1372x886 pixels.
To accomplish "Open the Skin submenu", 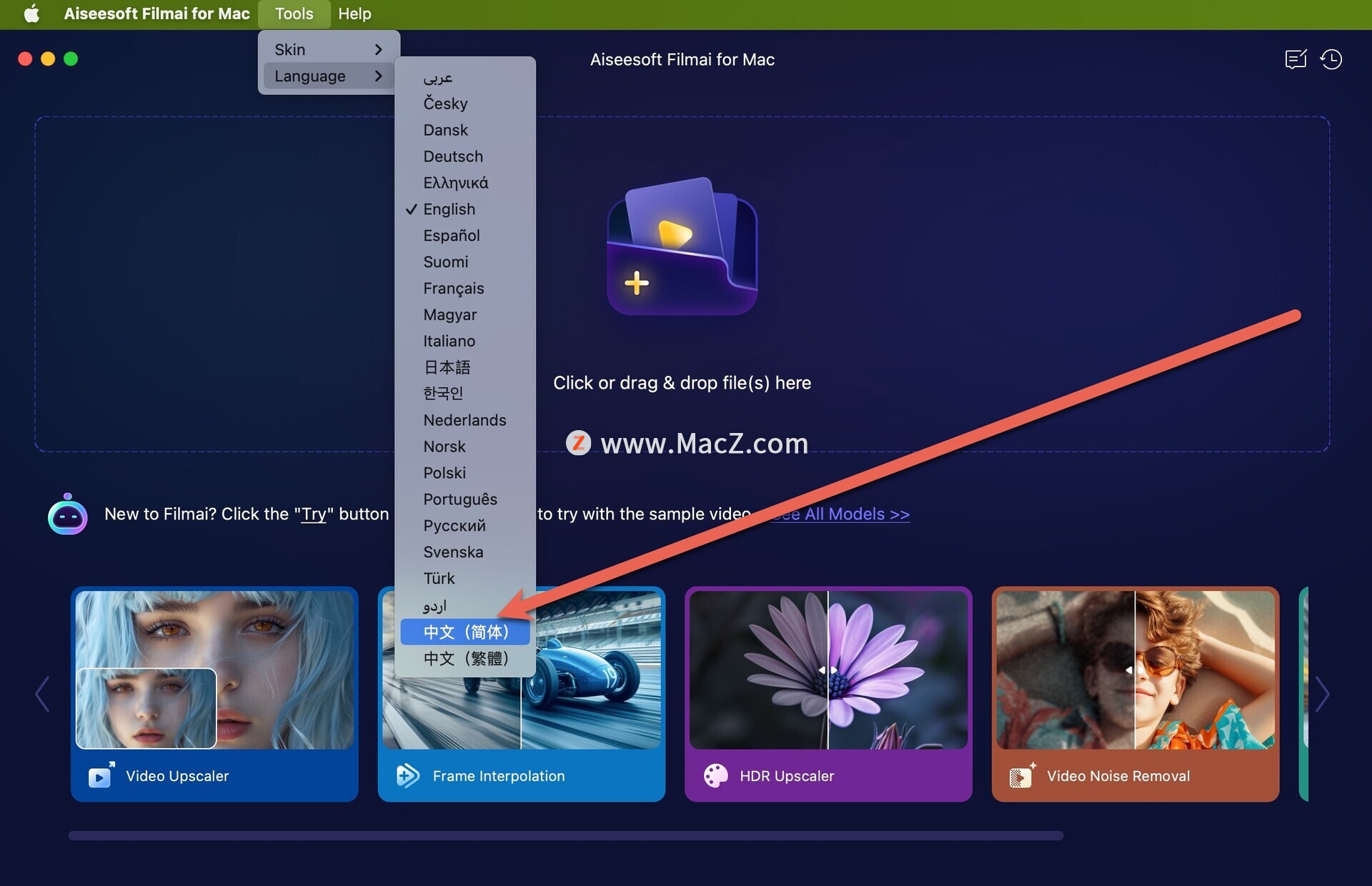I will pyautogui.click(x=329, y=49).
